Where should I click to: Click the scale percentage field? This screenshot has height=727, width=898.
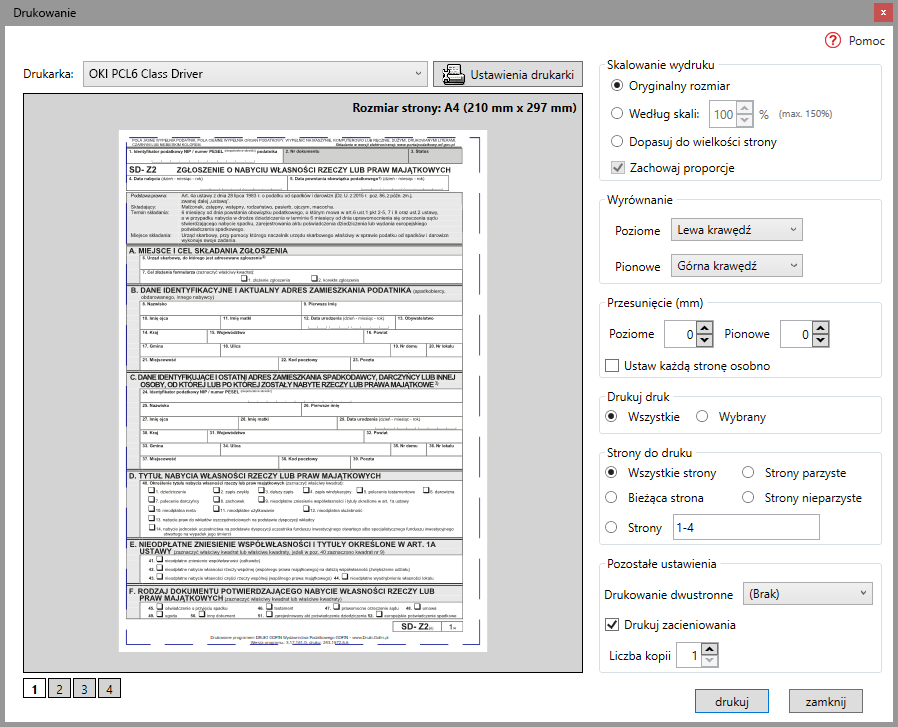click(x=723, y=115)
